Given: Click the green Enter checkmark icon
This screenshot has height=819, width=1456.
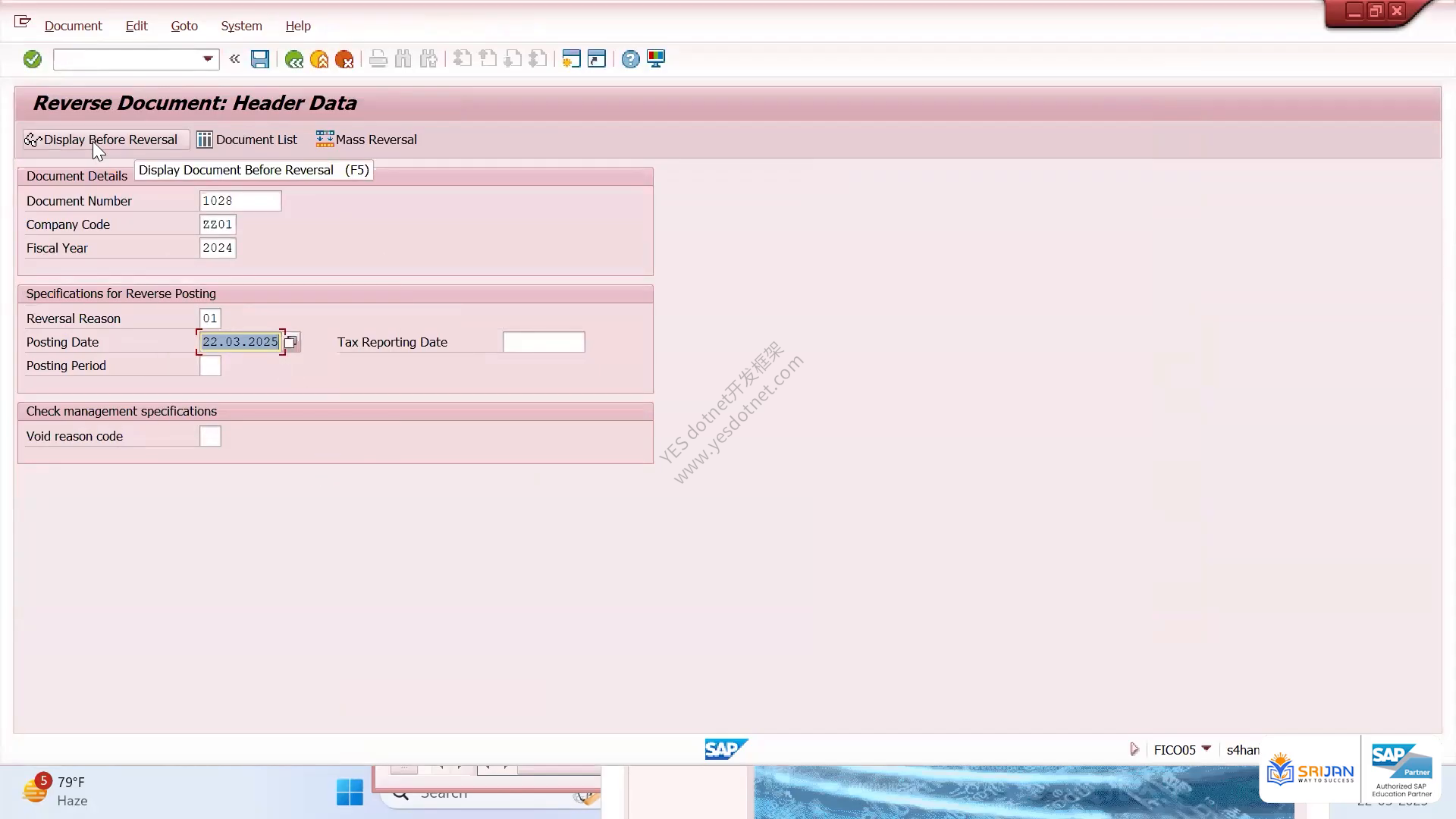Looking at the screenshot, I should pos(32,59).
